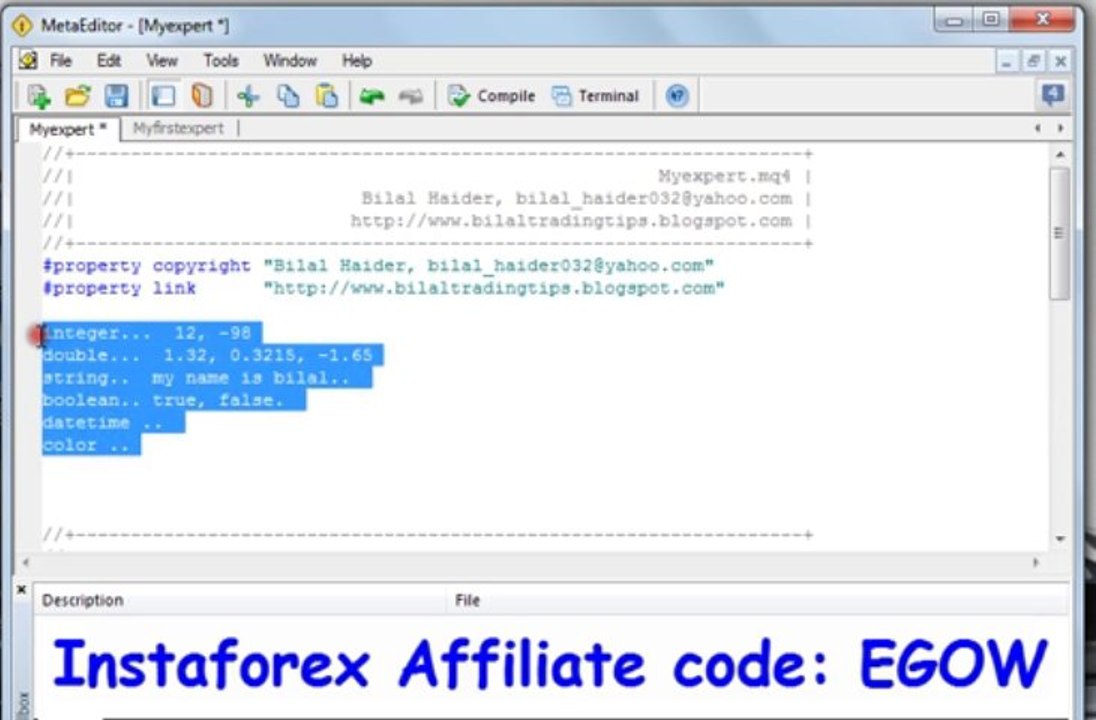Click the '#property copyright' line
Image resolution: width=1096 pixels, height=720 pixels.
click(x=378, y=266)
